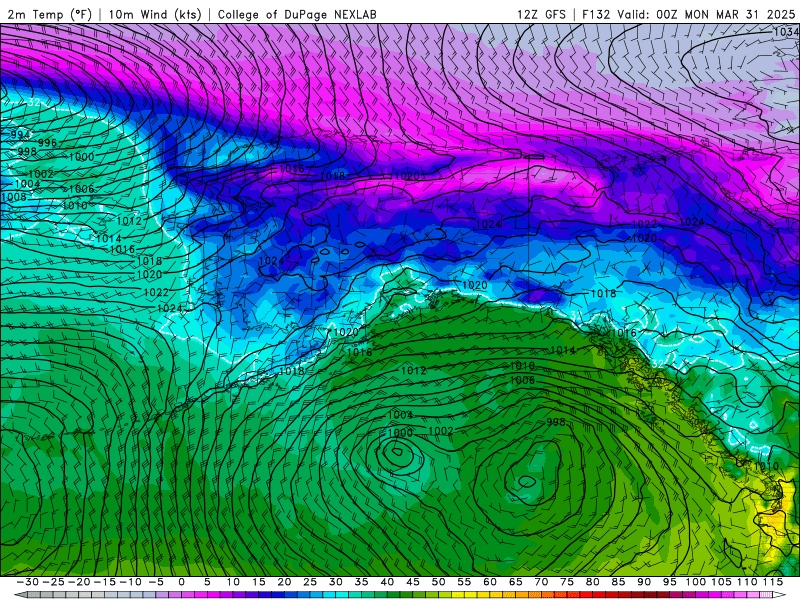
Task: Click the 'College of DuPage NEXLAB' label
Action: (x=297, y=14)
